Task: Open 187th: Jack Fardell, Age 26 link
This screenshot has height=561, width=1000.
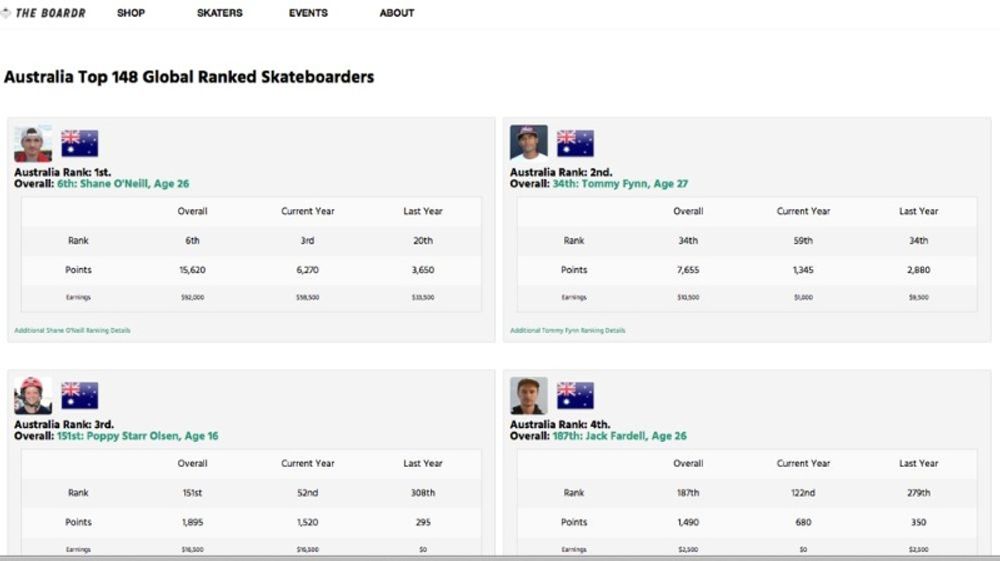Action: pos(619,436)
